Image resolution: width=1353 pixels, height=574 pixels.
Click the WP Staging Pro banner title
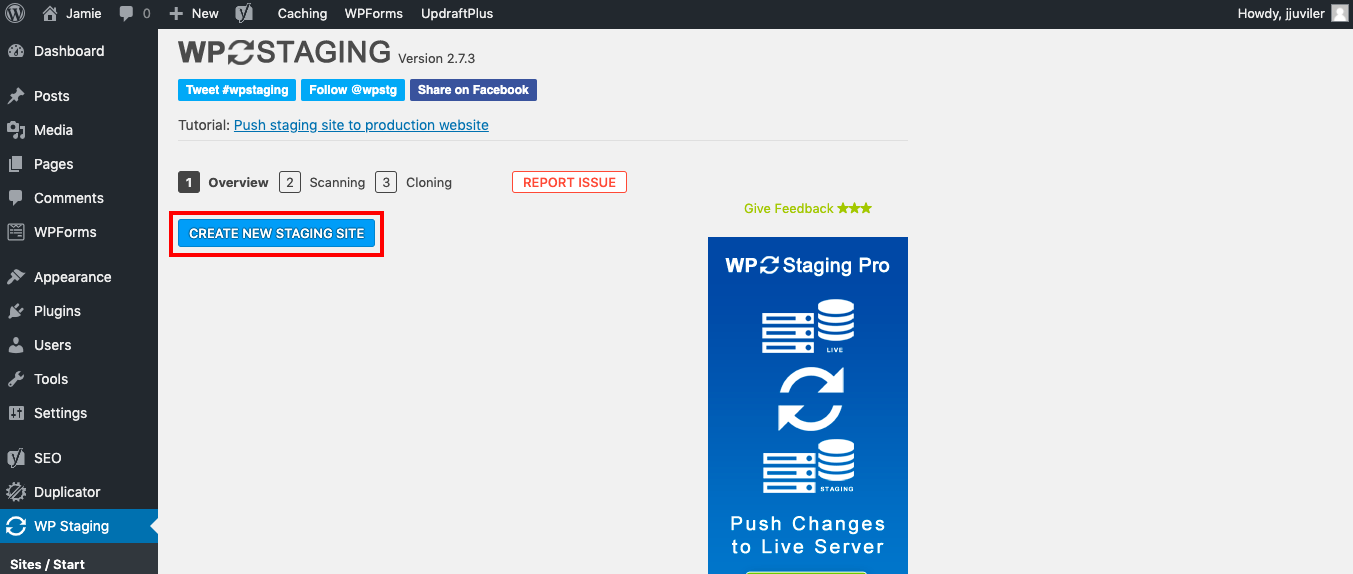click(808, 265)
